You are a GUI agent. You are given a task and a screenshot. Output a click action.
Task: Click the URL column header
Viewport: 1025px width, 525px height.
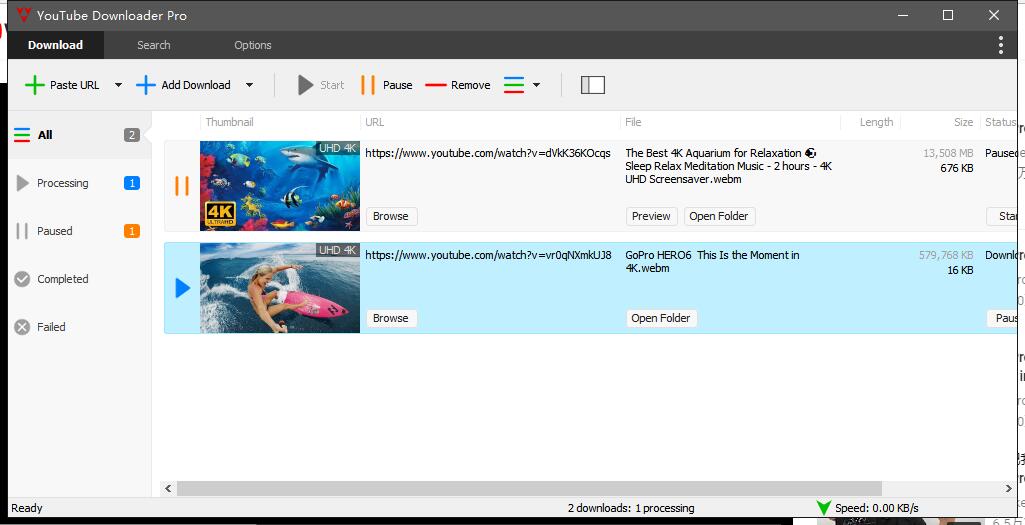(x=375, y=122)
